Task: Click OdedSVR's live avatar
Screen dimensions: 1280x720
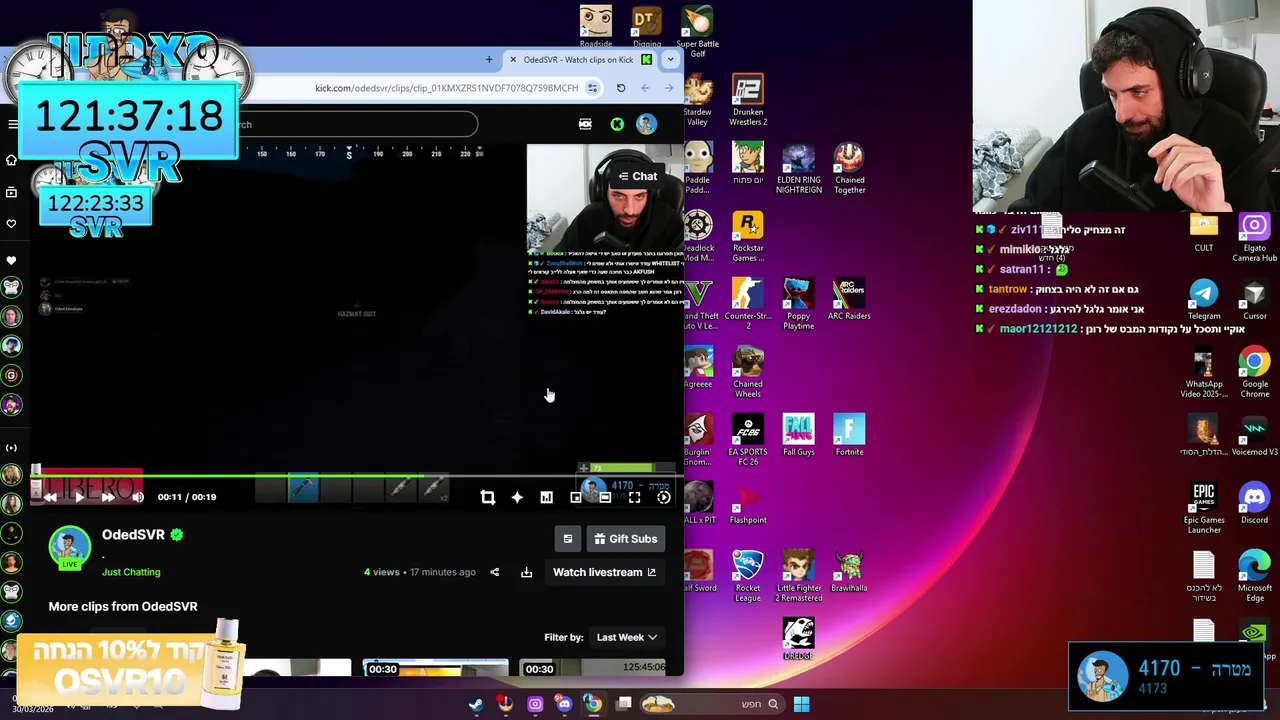Action: tap(70, 547)
